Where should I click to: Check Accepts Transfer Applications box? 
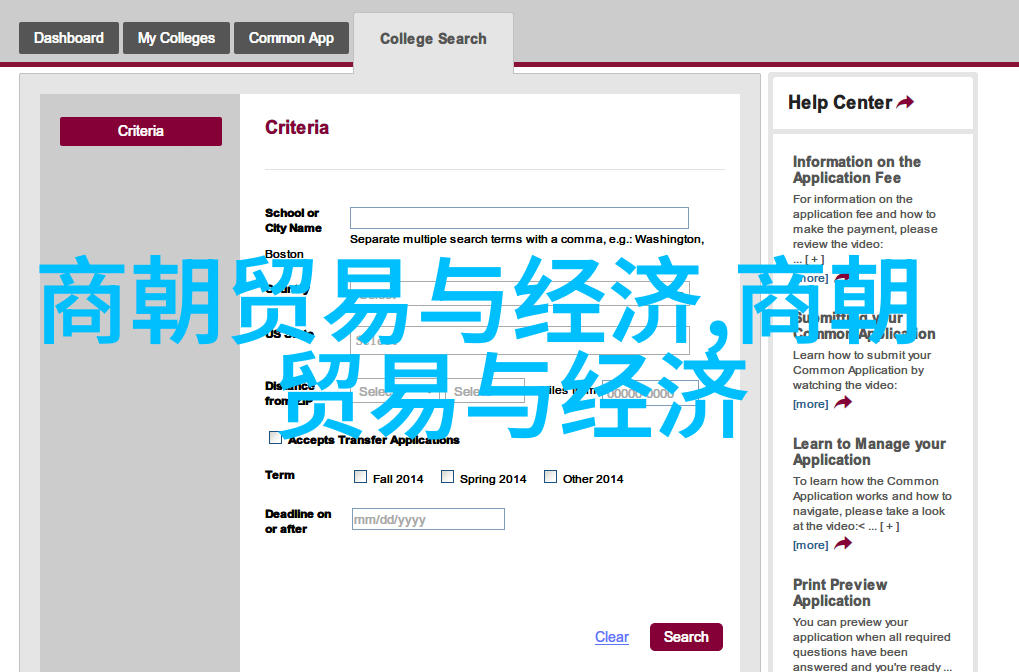[276, 438]
